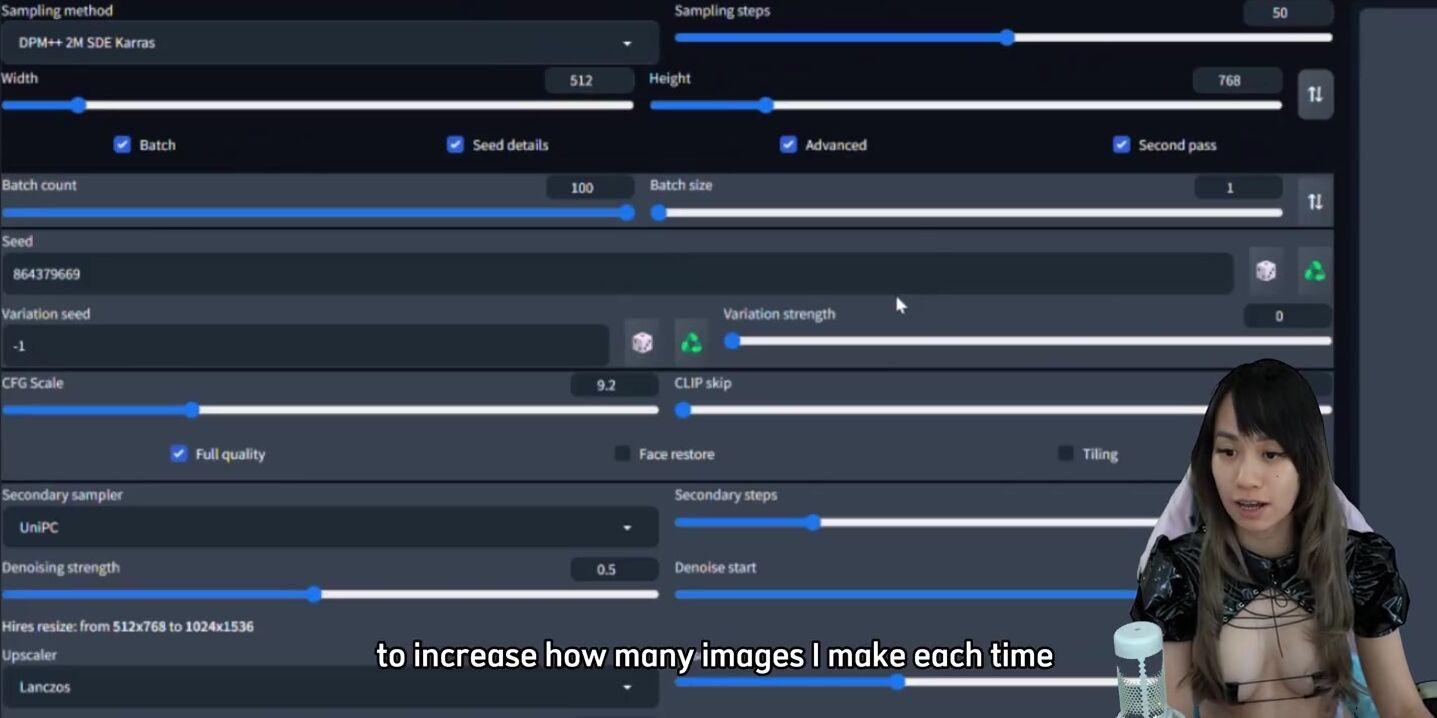Expand the Secondary sampler UniPC dropdown

(328, 527)
